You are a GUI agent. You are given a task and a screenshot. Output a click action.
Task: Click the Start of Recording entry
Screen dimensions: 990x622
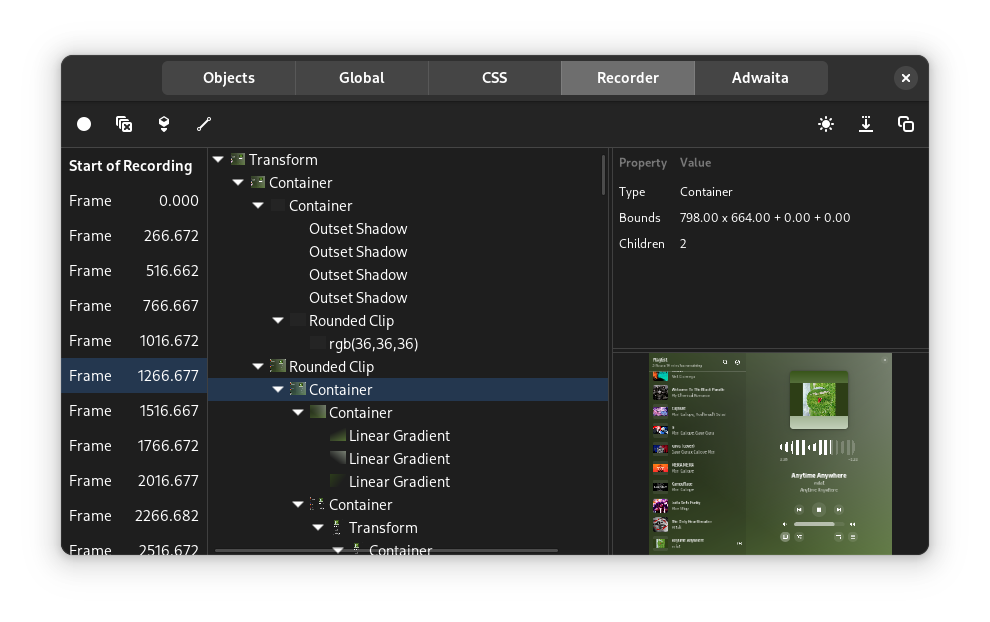coord(131,165)
